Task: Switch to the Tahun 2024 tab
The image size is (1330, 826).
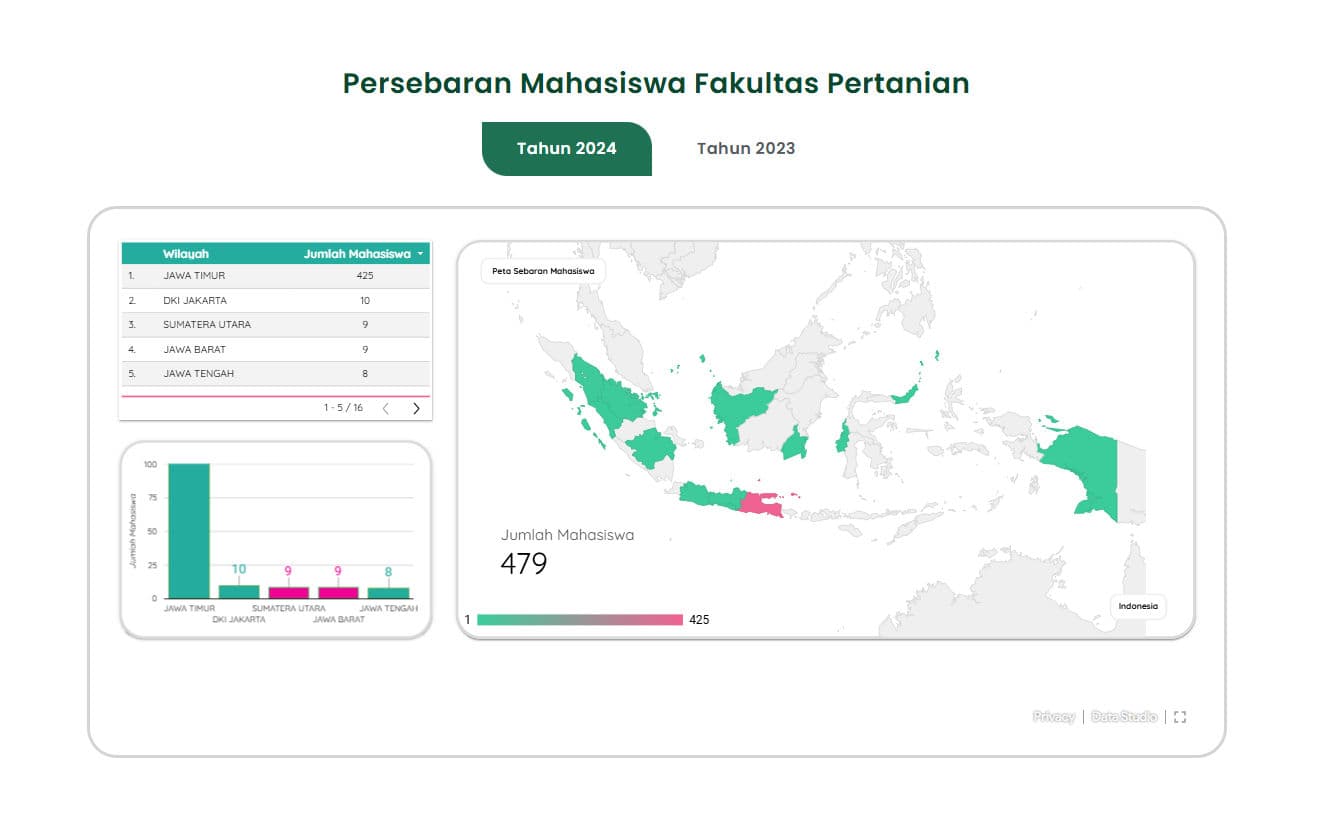Action: click(x=566, y=149)
